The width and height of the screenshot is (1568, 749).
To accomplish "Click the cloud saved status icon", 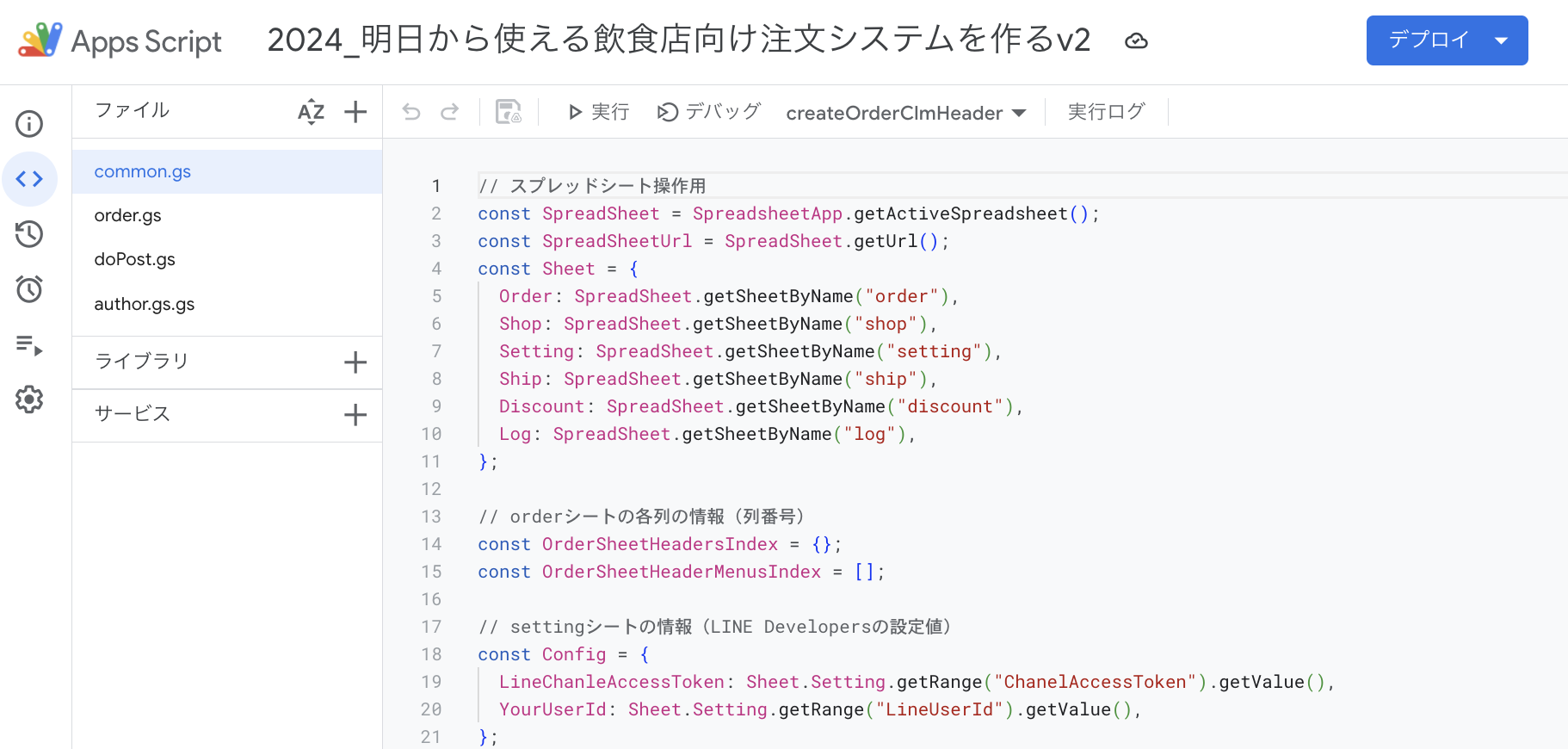I will pyautogui.click(x=1136, y=40).
